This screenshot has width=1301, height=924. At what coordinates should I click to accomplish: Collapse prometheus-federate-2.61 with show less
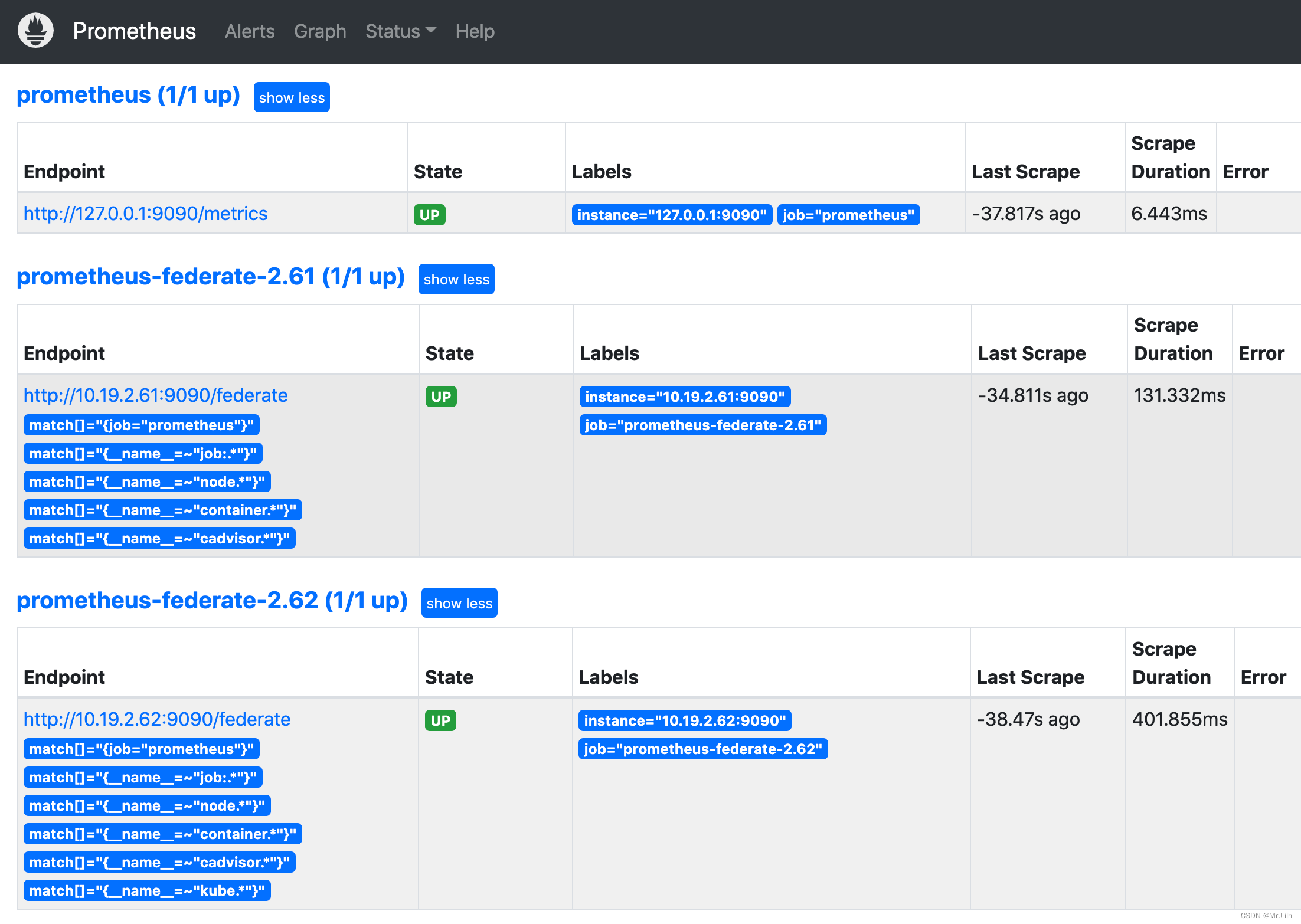coord(456,279)
